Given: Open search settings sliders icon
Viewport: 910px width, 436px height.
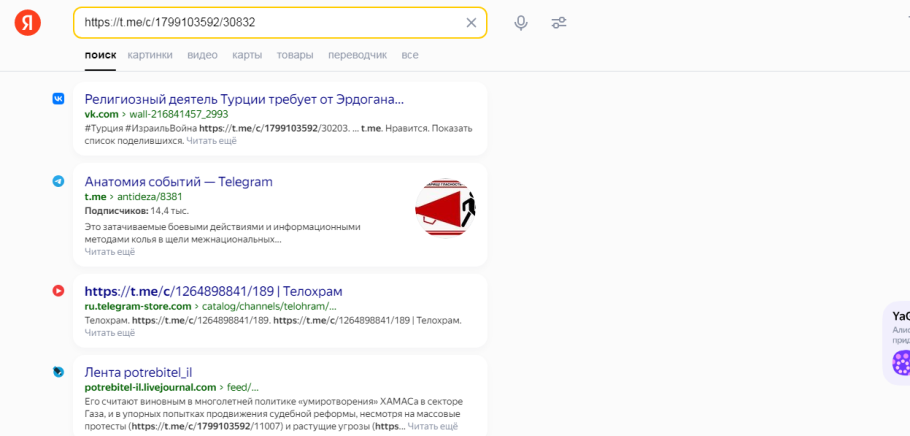Looking at the screenshot, I should coord(559,23).
